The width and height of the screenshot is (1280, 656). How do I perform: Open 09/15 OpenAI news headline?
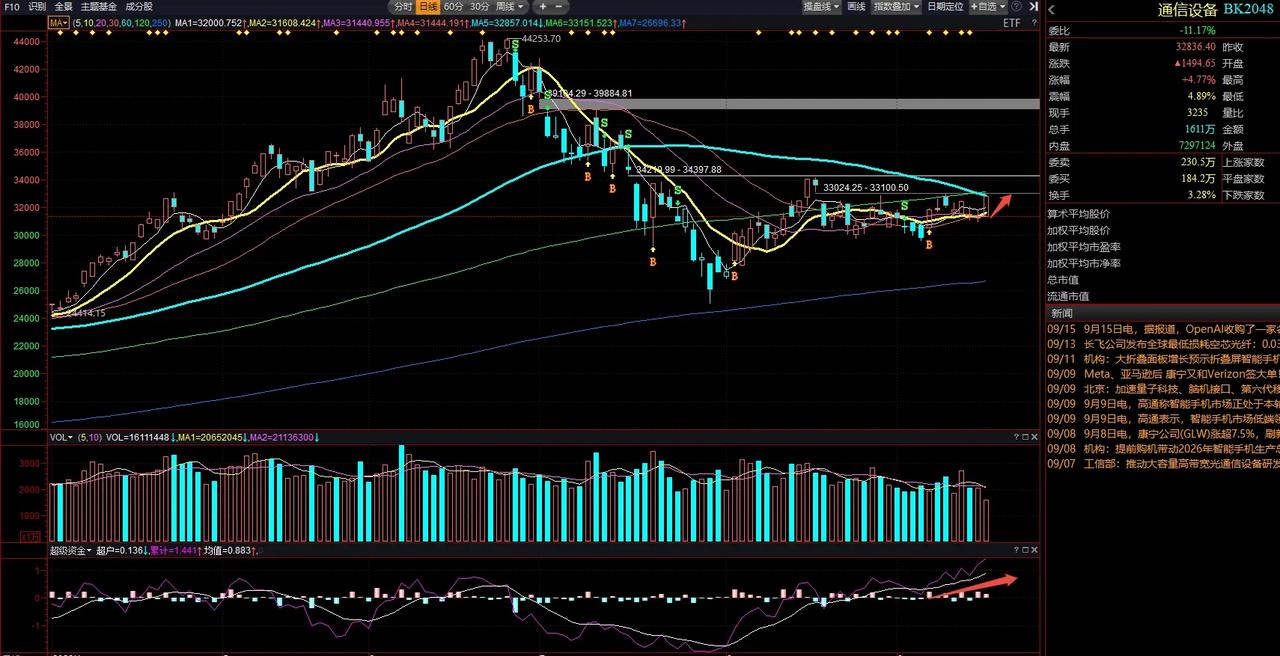point(1164,328)
